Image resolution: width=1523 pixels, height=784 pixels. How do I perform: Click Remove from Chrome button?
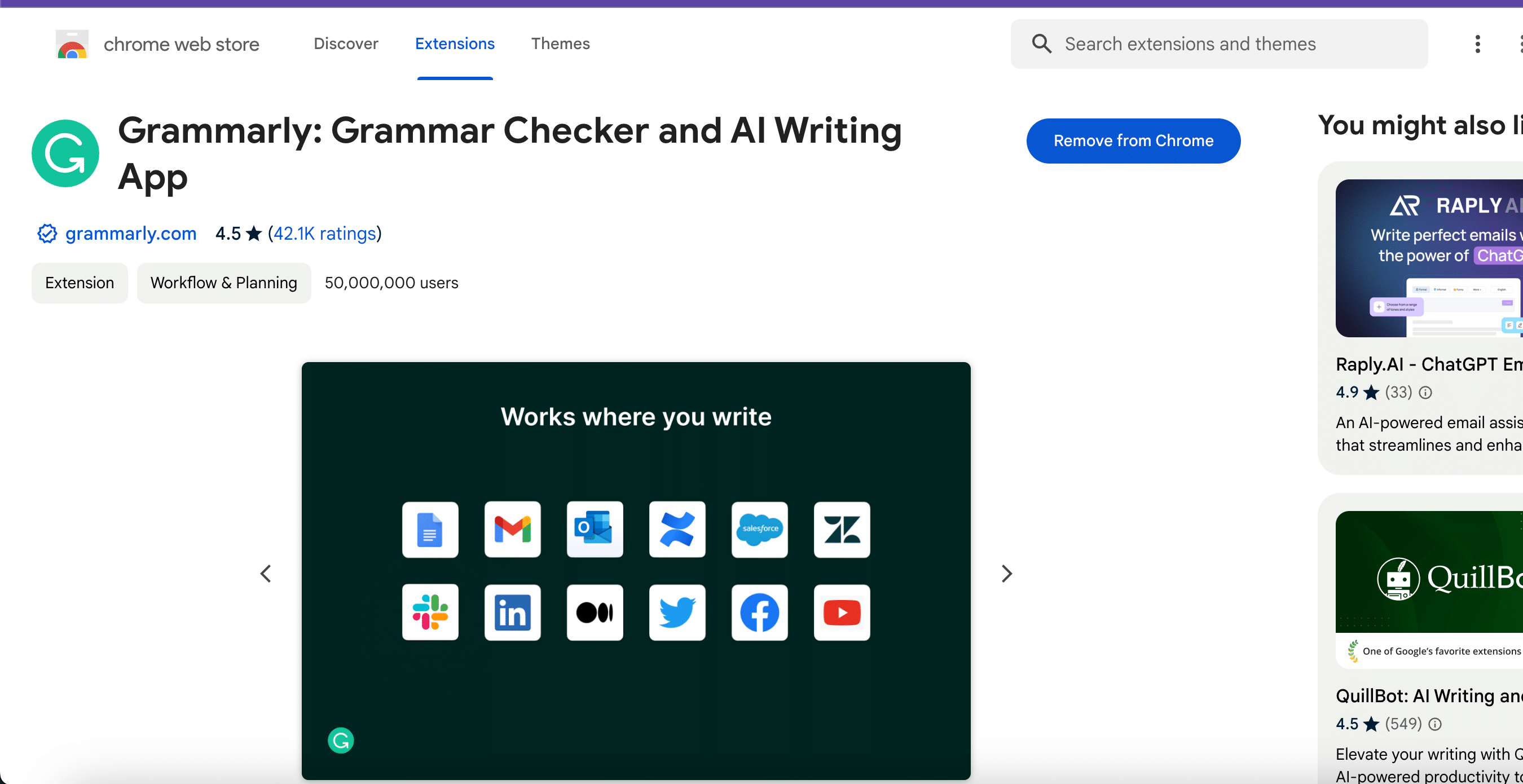point(1133,141)
